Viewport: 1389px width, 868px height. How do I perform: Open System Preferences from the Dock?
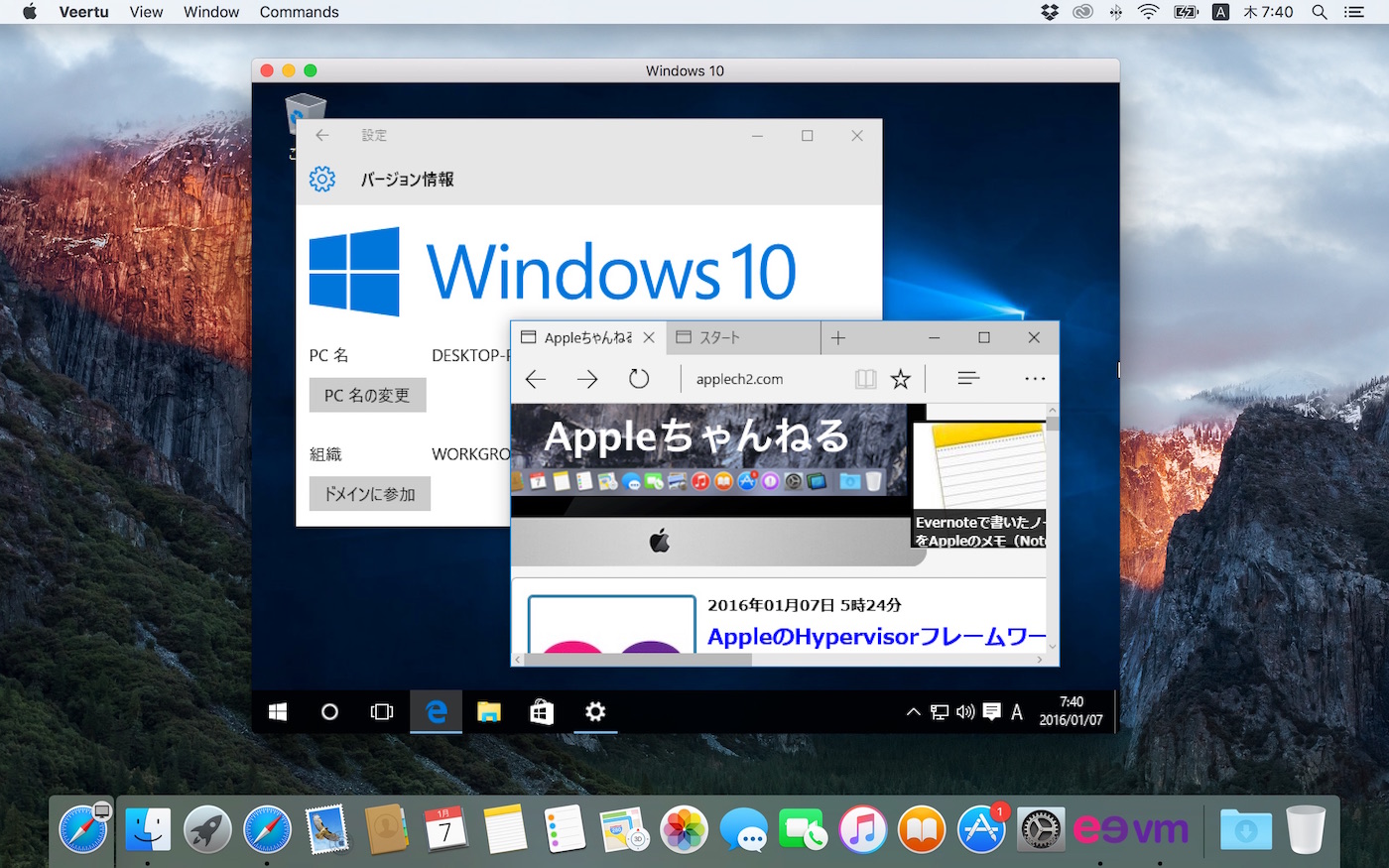click(1041, 829)
